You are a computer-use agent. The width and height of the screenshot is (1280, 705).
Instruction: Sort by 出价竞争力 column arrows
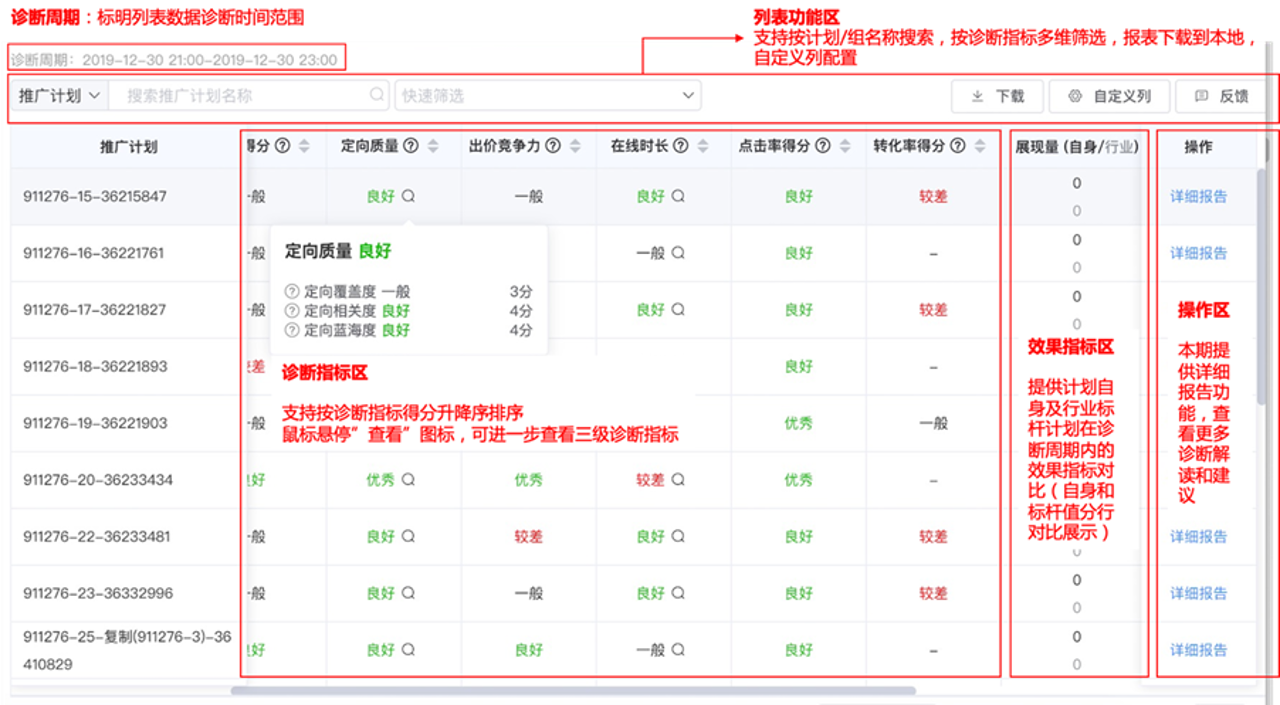pyautogui.click(x=575, y=146)
